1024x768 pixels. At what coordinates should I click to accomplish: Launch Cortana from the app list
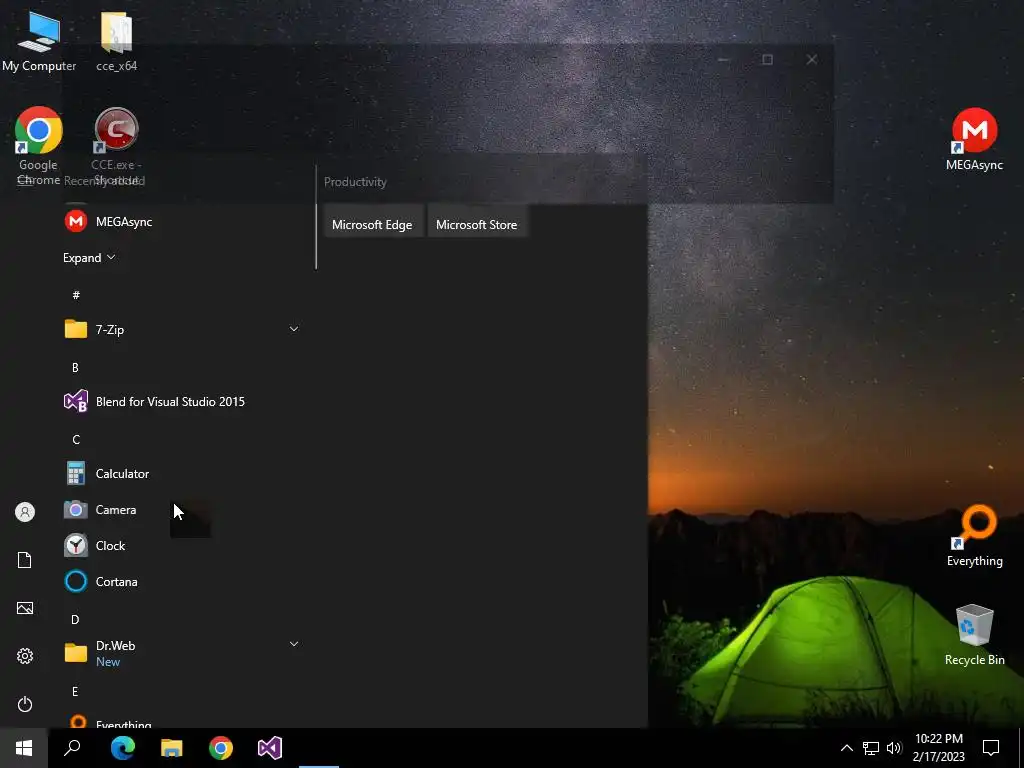(x=181, y=581)
